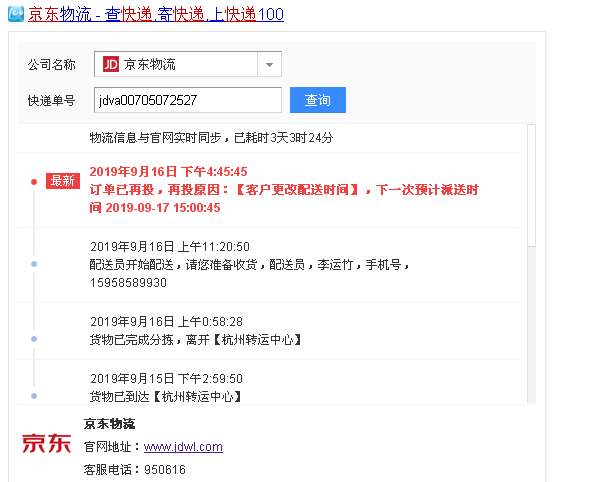
Task: Click the blue 查询 button
Action: (x=318, y=100)
